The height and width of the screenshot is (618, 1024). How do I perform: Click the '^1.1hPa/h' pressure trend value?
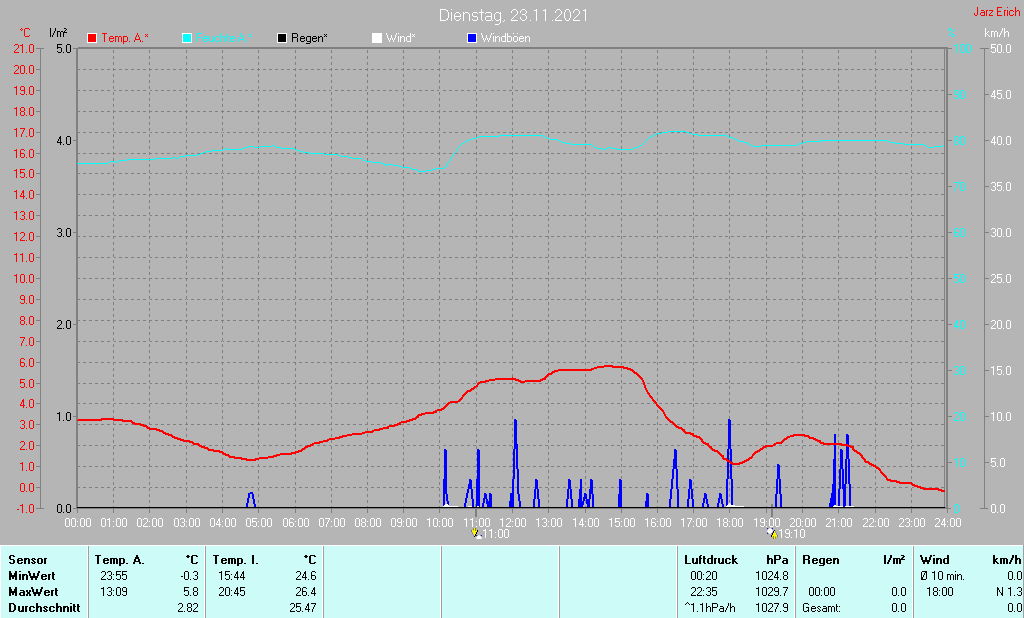coord(710,608)
